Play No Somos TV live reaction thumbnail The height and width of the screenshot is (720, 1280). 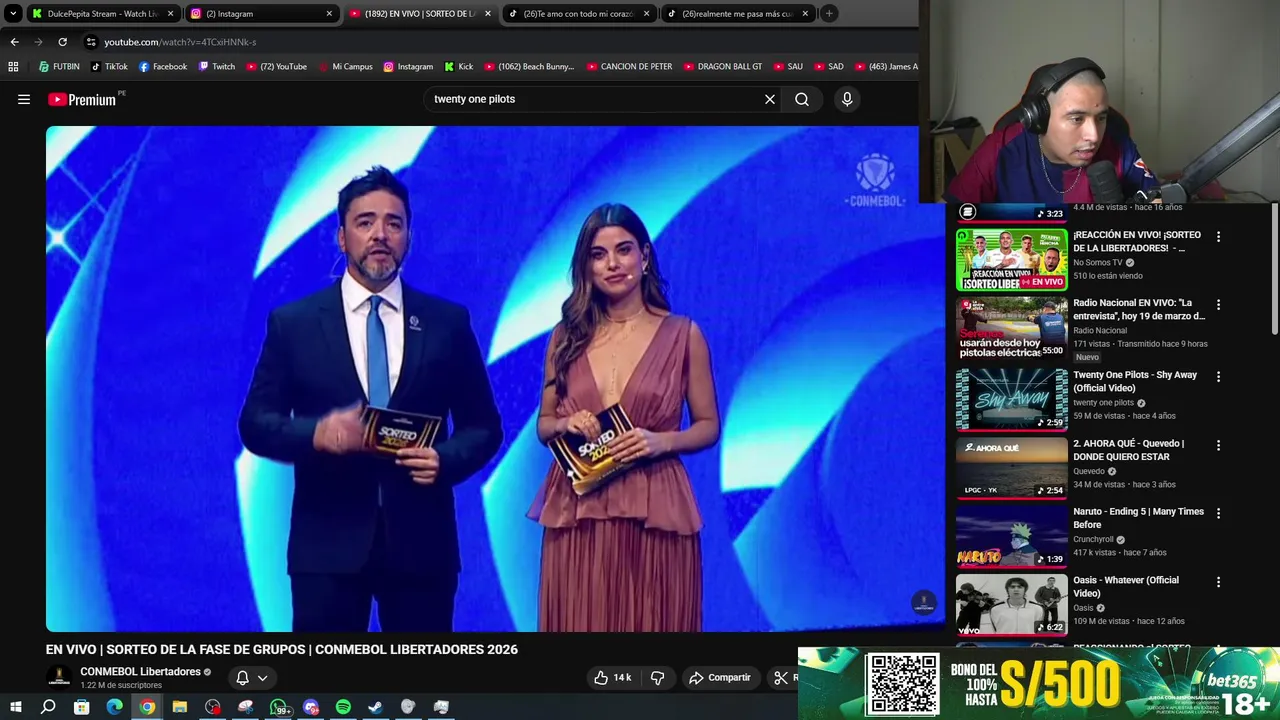coord(1012,260)
